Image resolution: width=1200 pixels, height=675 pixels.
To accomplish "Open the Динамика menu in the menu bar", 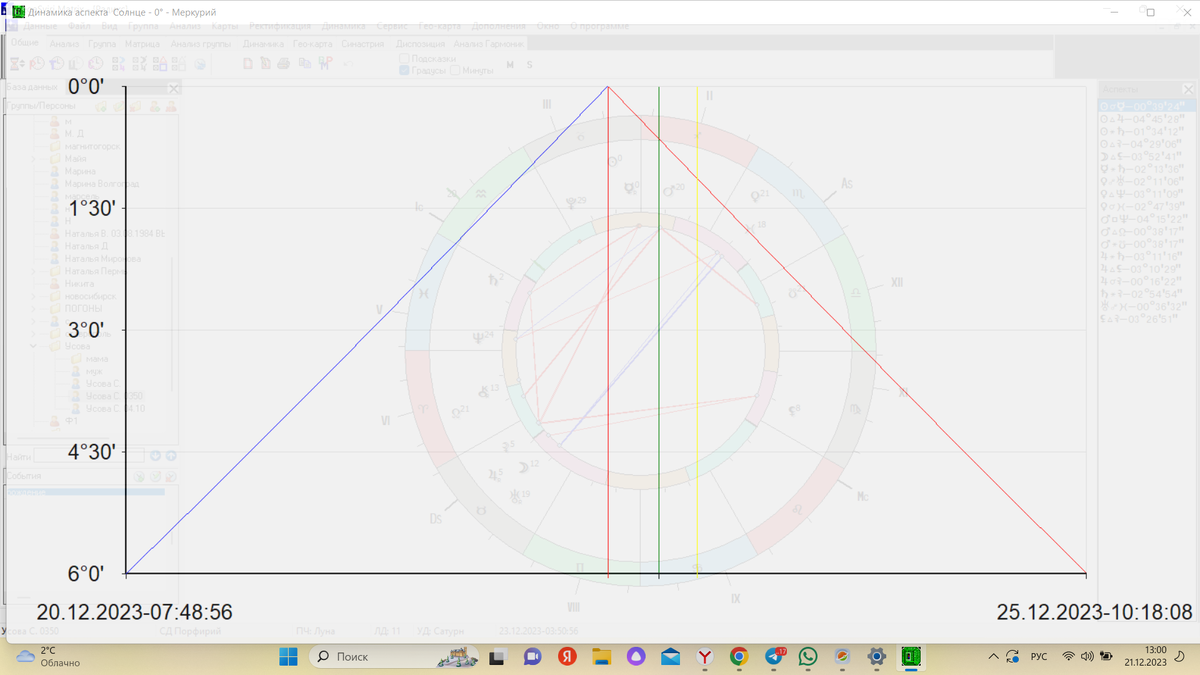I will (343, 26).
